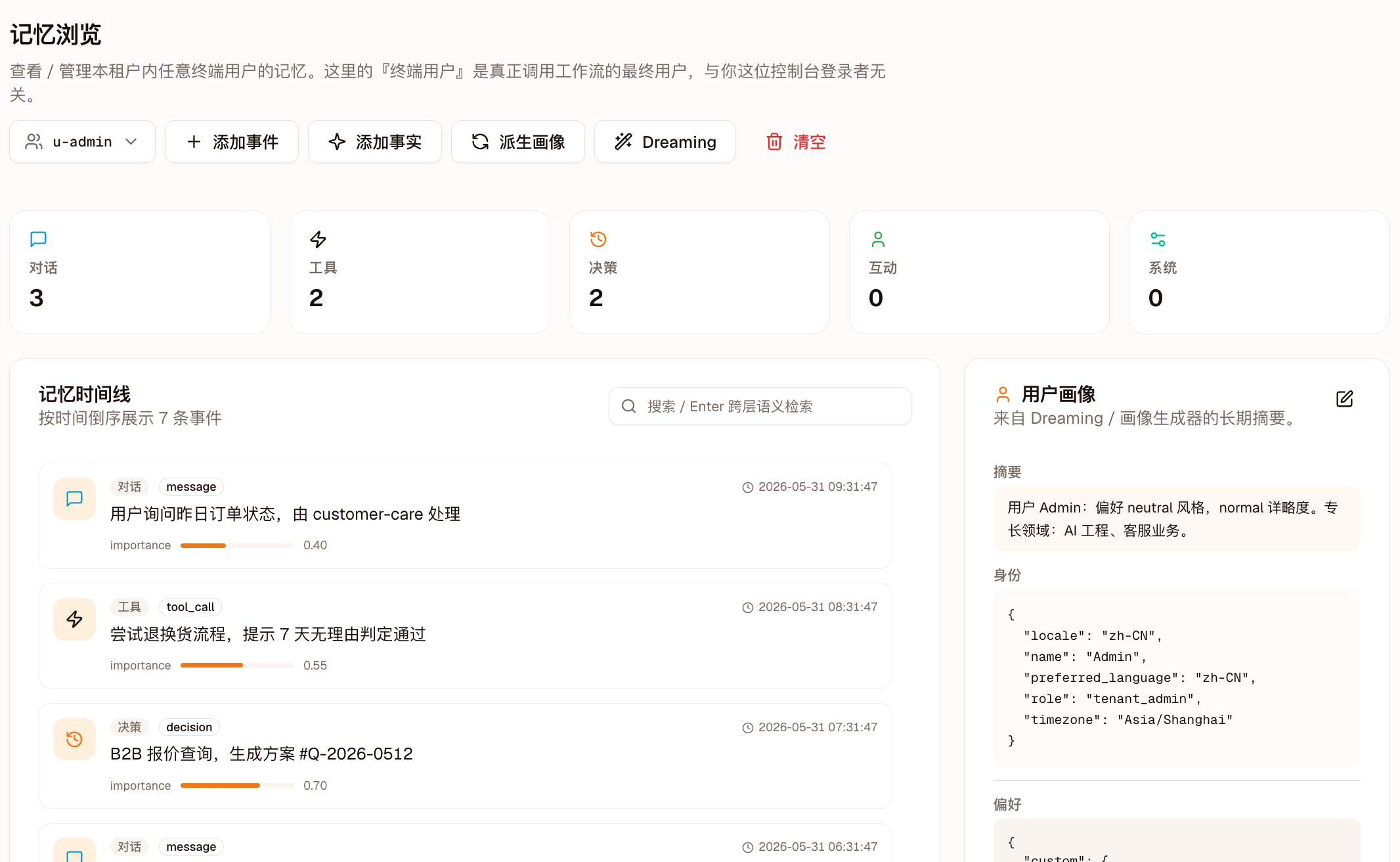Edit 用户画像 with the pencil icon
1400x862 pixels.
click(1344, 399)
